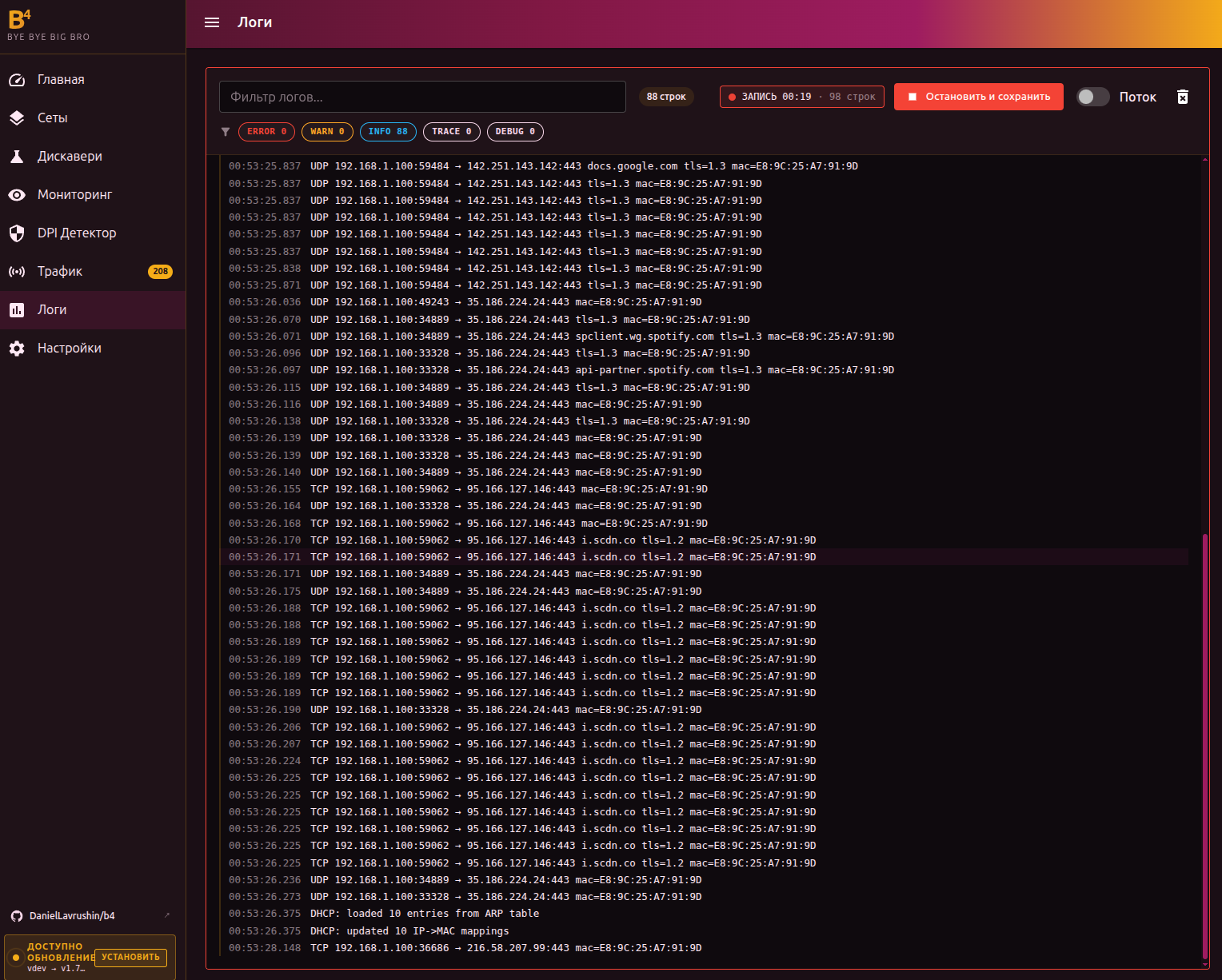Open the Главная menu item
This screenshot has height=980, width=1222.
pos(93,80)
